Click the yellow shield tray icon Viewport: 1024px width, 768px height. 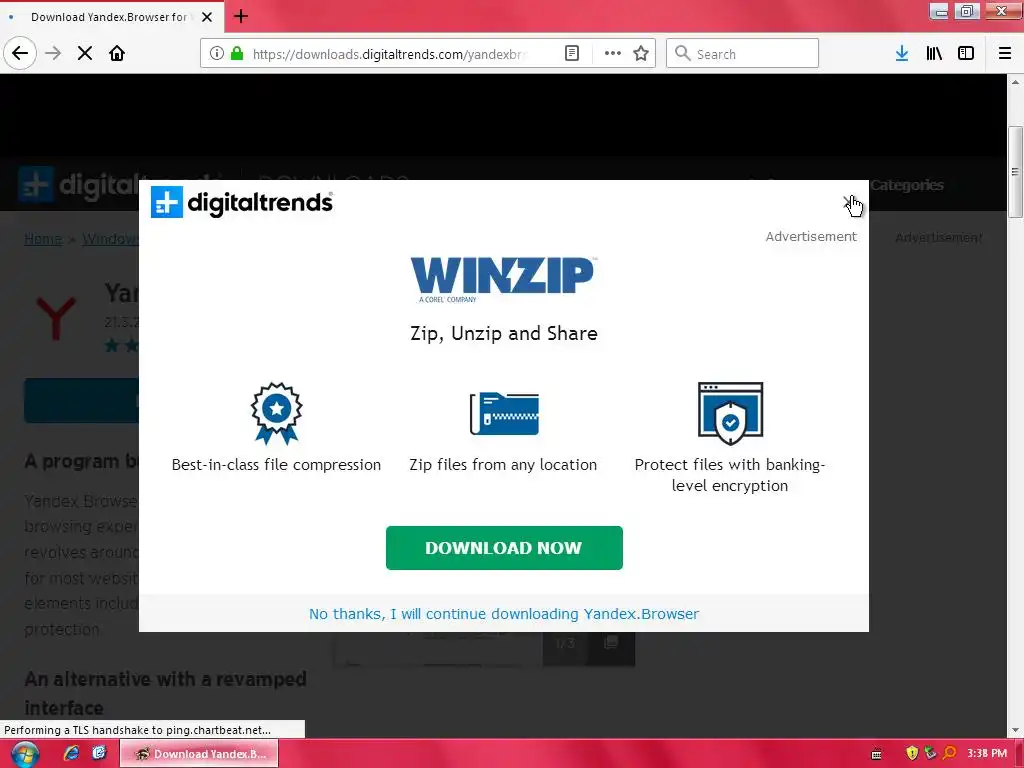[912, 754]
